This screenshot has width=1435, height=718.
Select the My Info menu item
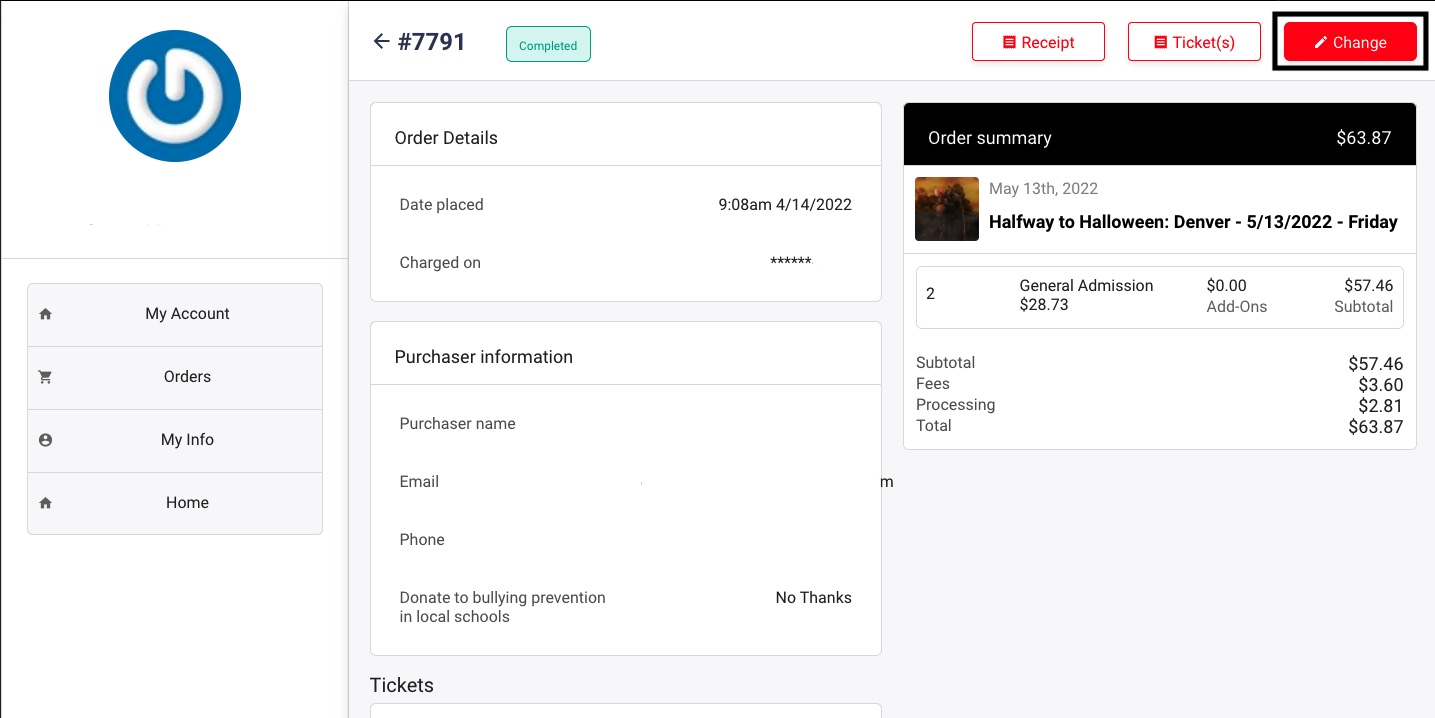(x=187, y=440)
